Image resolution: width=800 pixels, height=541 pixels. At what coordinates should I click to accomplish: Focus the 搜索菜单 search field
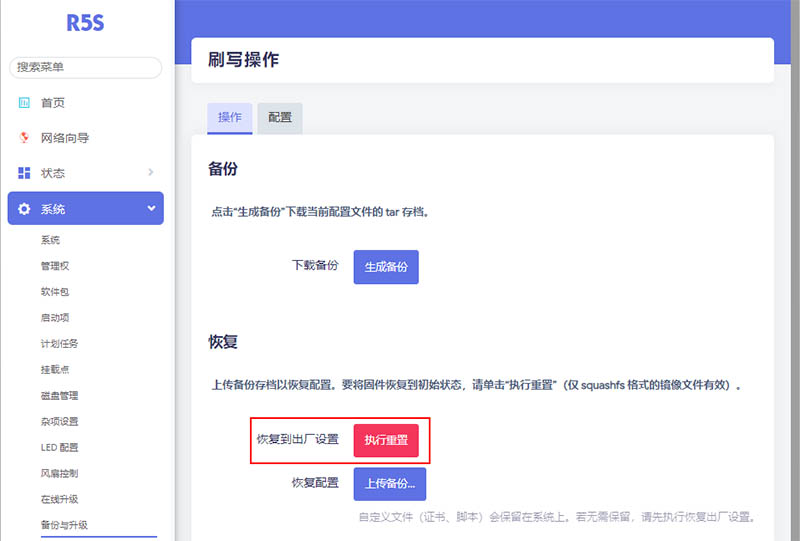[85, 67]
